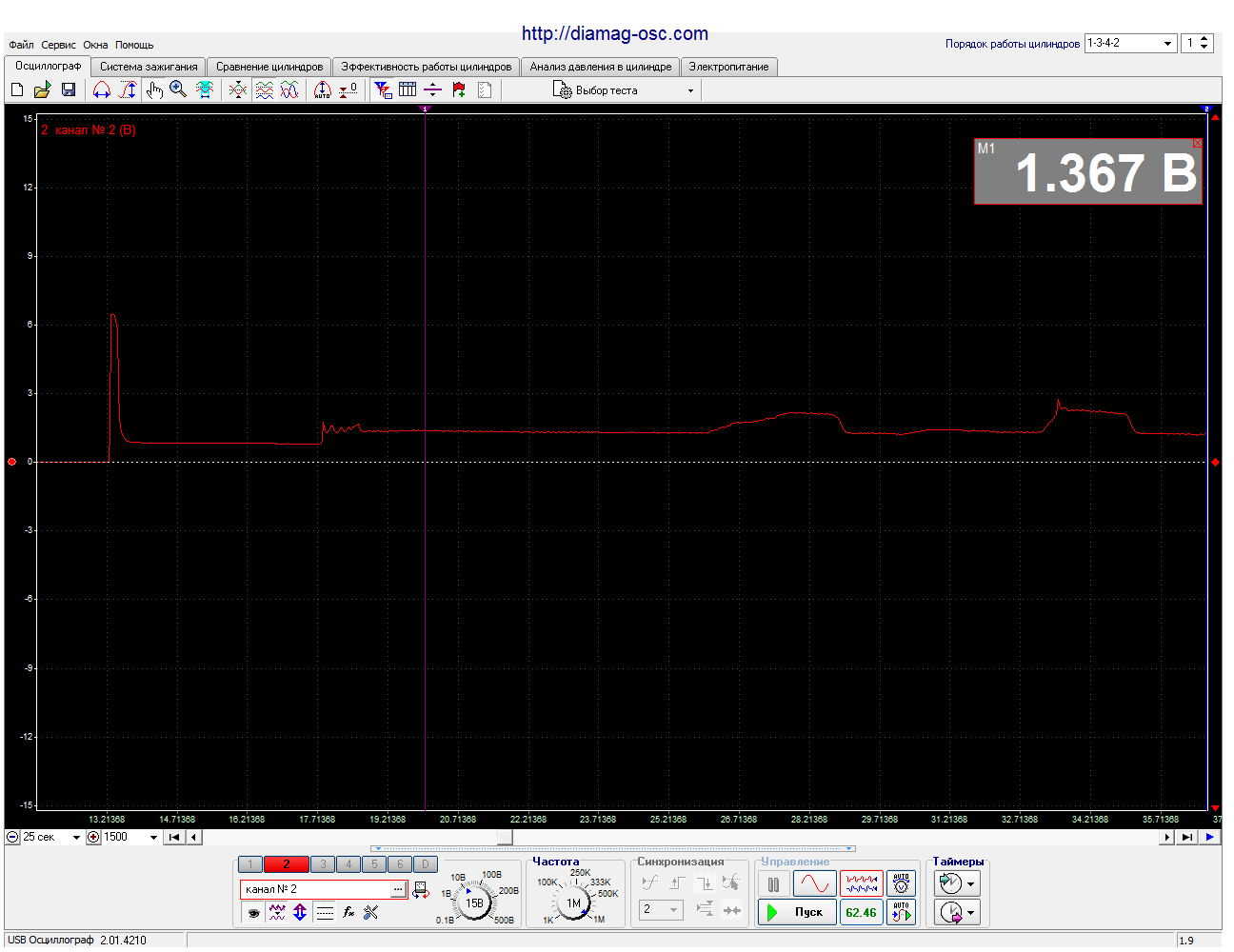Toggle the D digital channel button
1234x952 pixels.
pyautogui.click(x=426, y=864)
